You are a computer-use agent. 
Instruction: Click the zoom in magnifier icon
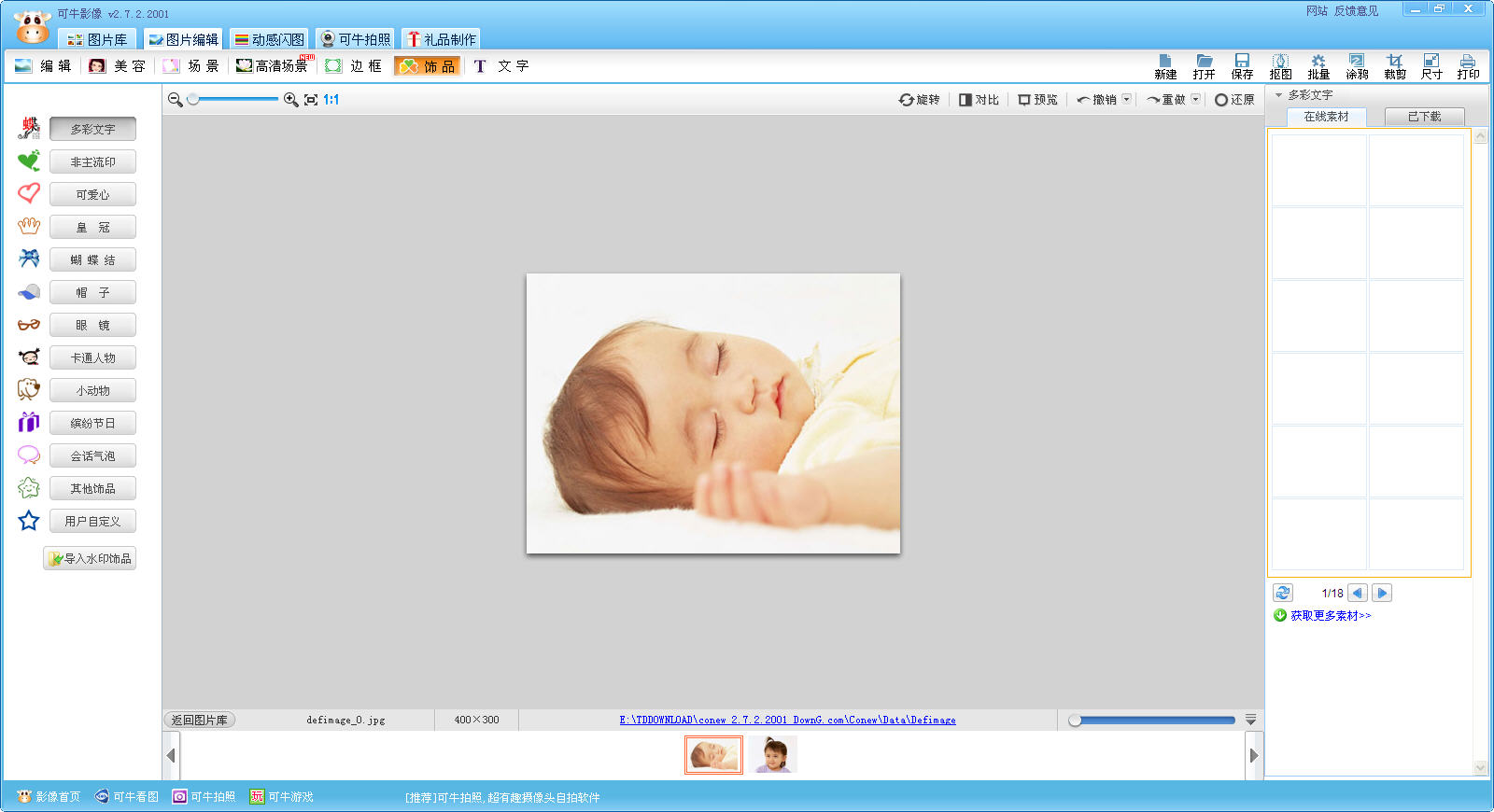[x=290, y=100]
